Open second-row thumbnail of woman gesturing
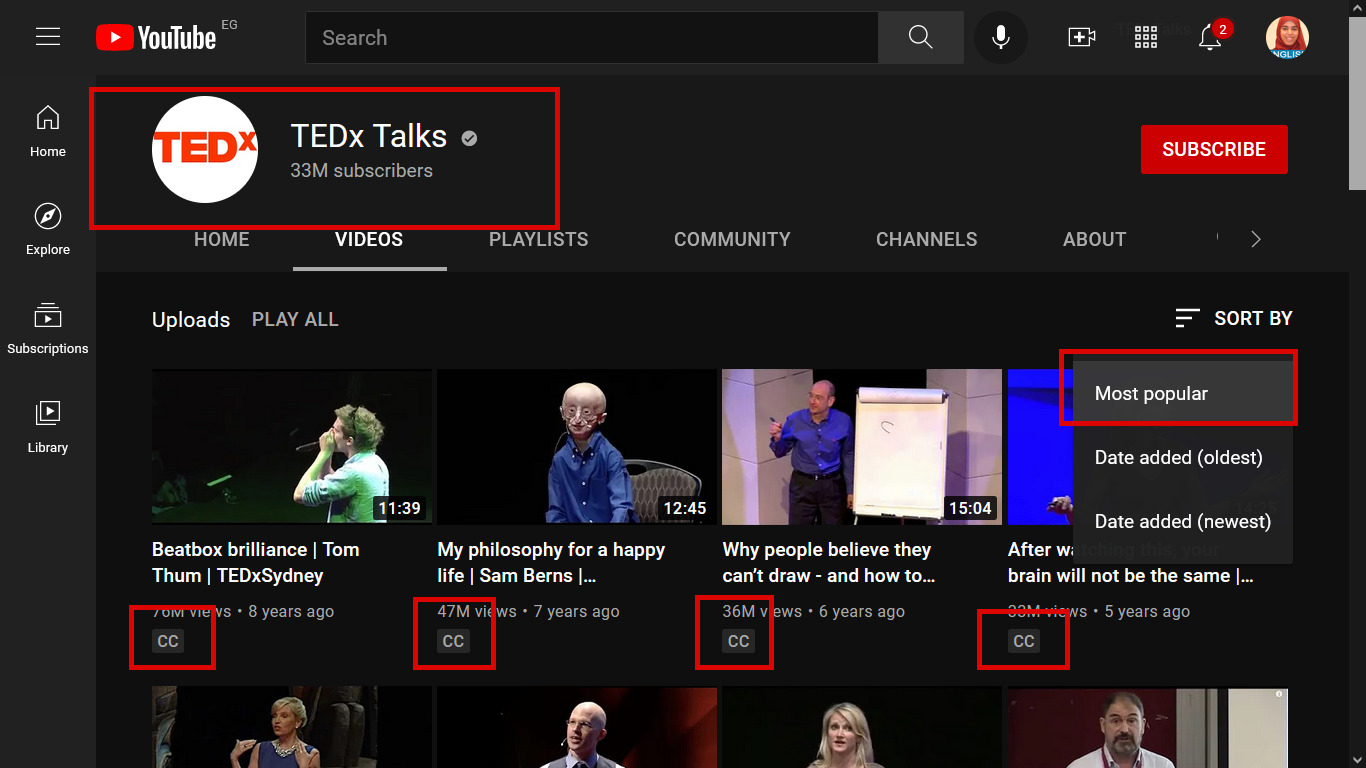The image size is (1366, 768). pyautogui.click(x=292, y=727)
